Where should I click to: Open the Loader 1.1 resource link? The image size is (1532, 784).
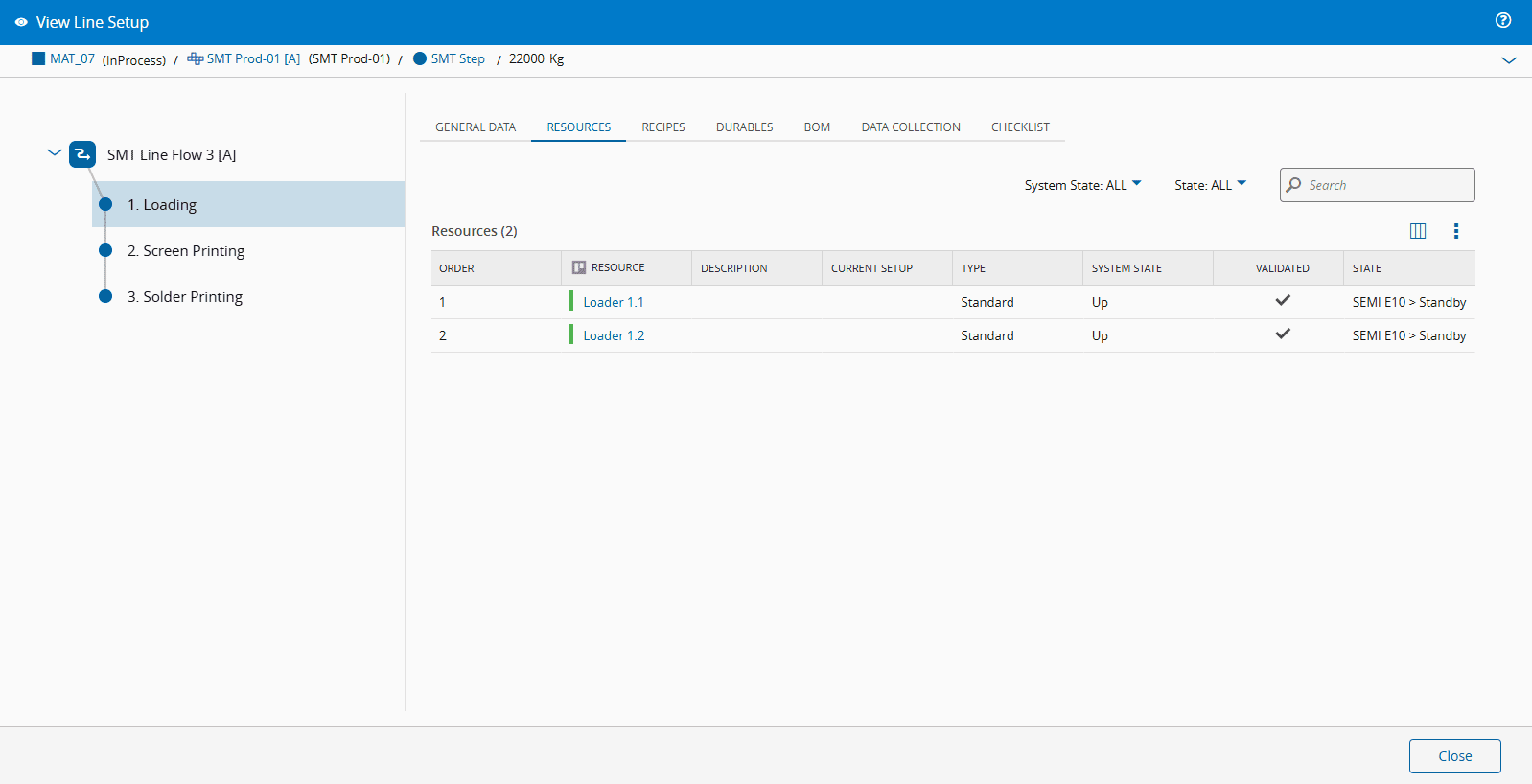click(613, 302)
